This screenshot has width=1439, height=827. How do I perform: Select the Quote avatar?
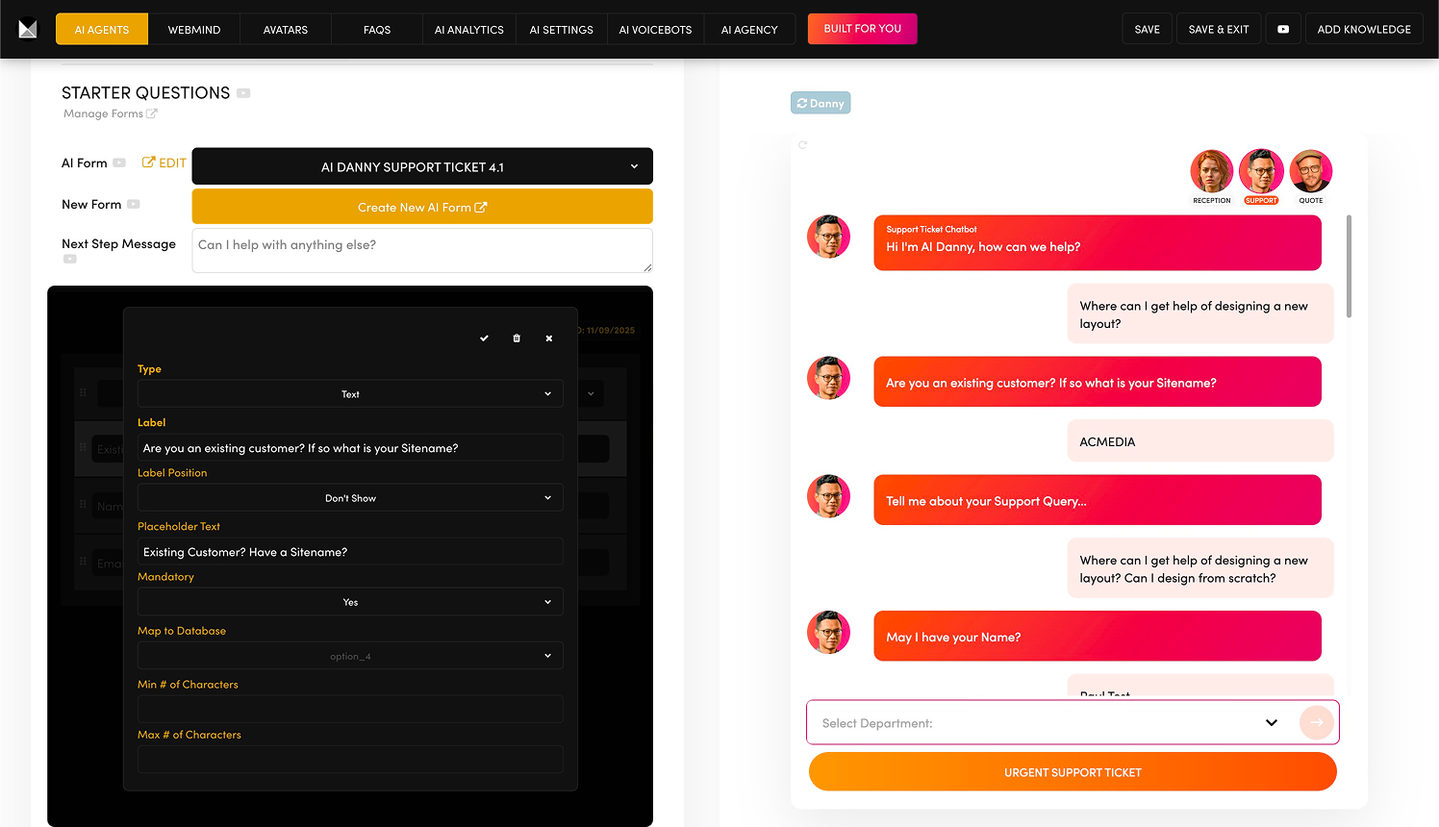tap(1310, 172)
